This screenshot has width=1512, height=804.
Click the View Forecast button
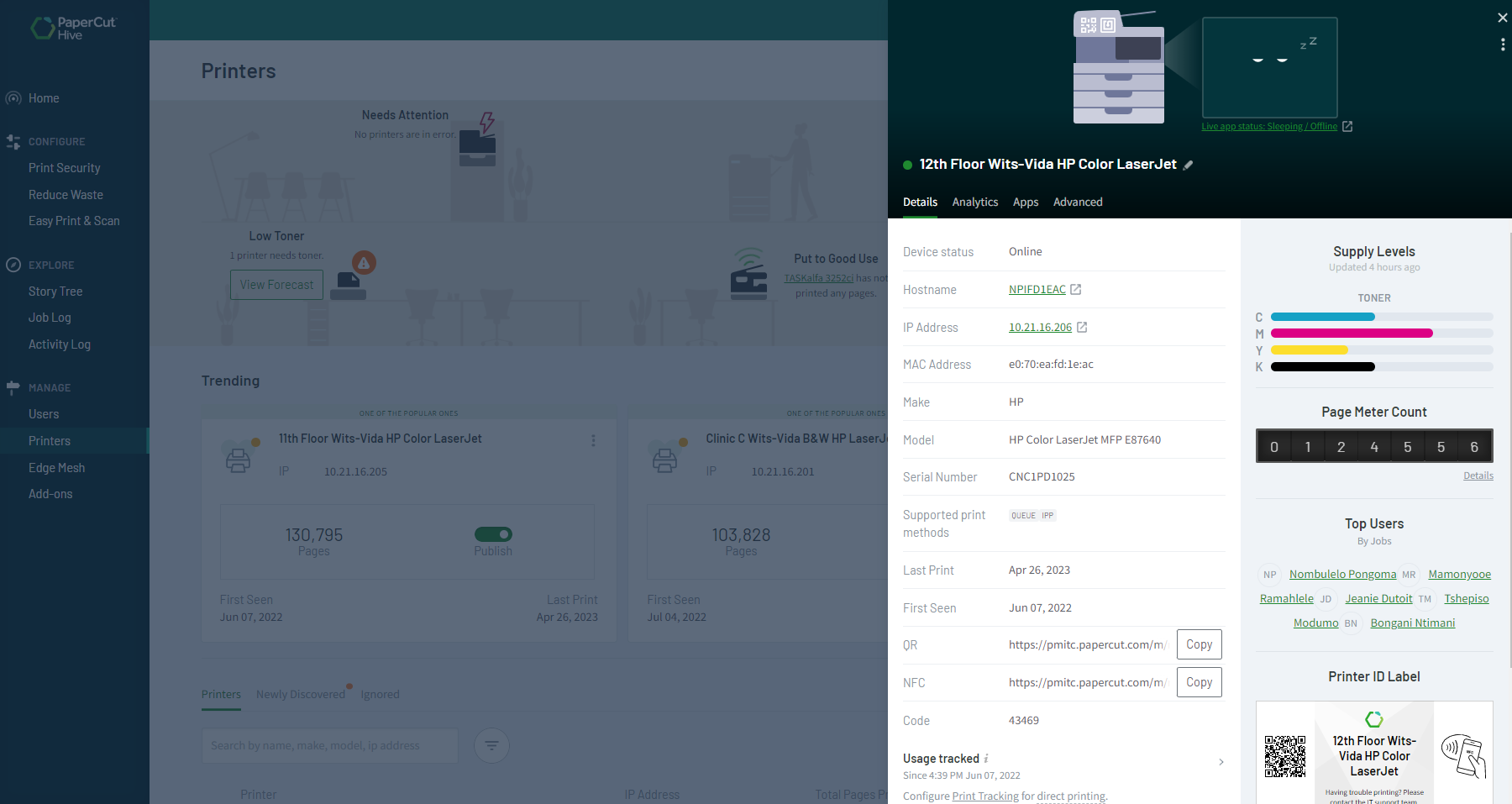276,285
